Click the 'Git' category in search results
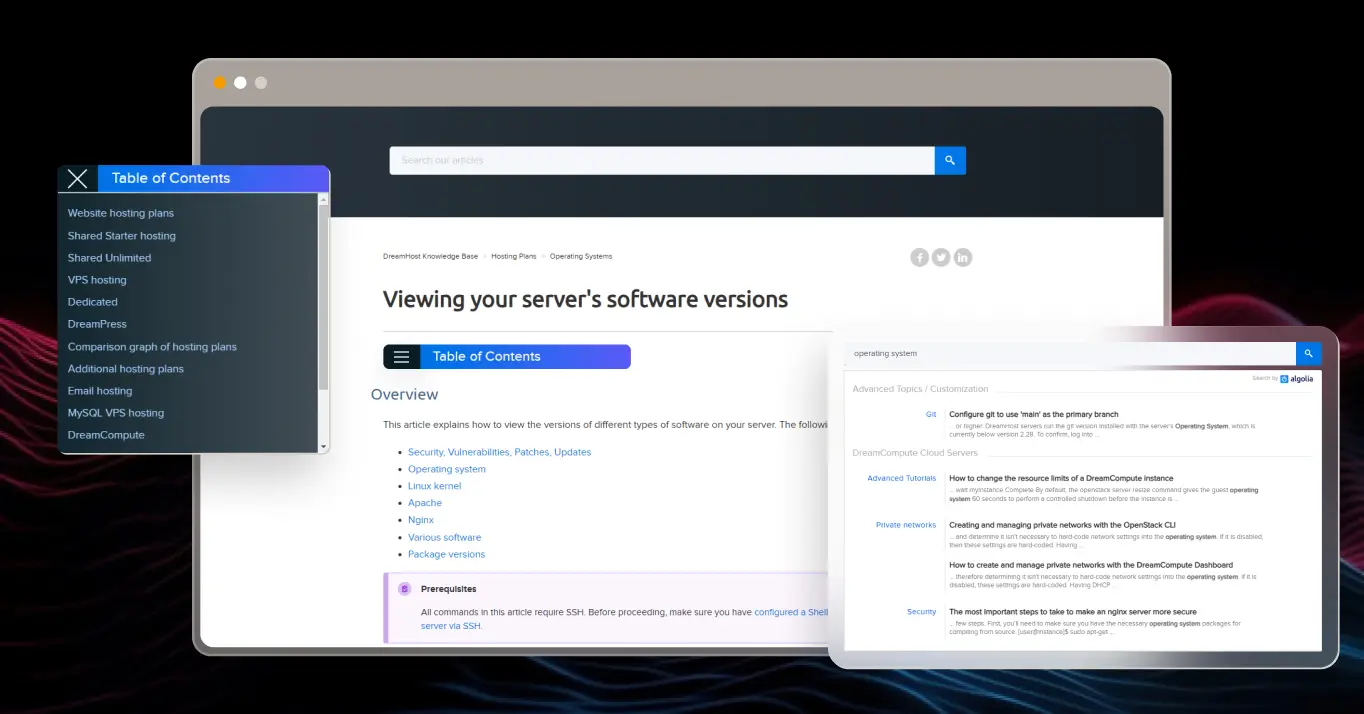Screen dimensions: 1364x714 [x=931, y=414]
